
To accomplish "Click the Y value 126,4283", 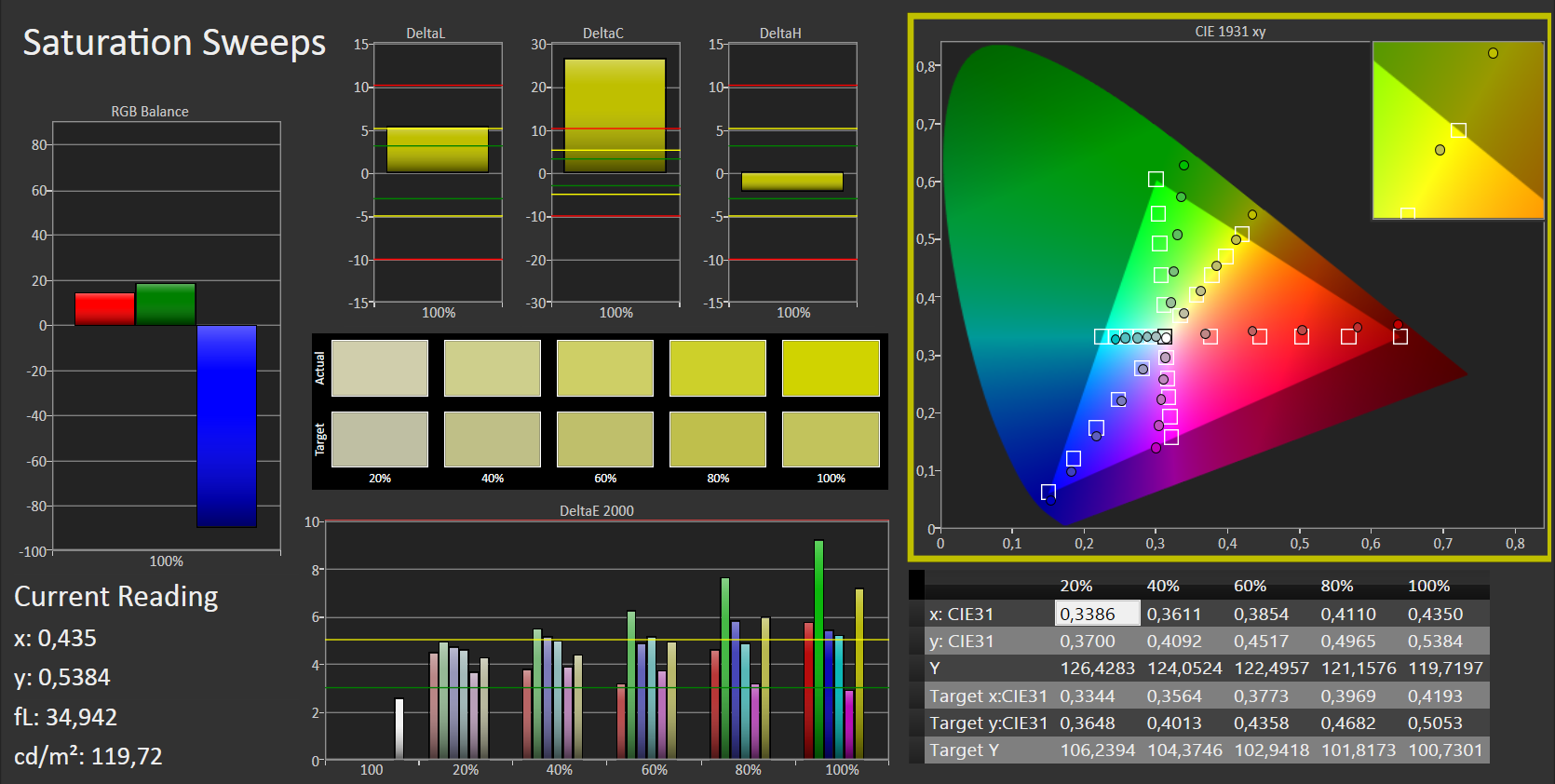I will click(1097, 668).
